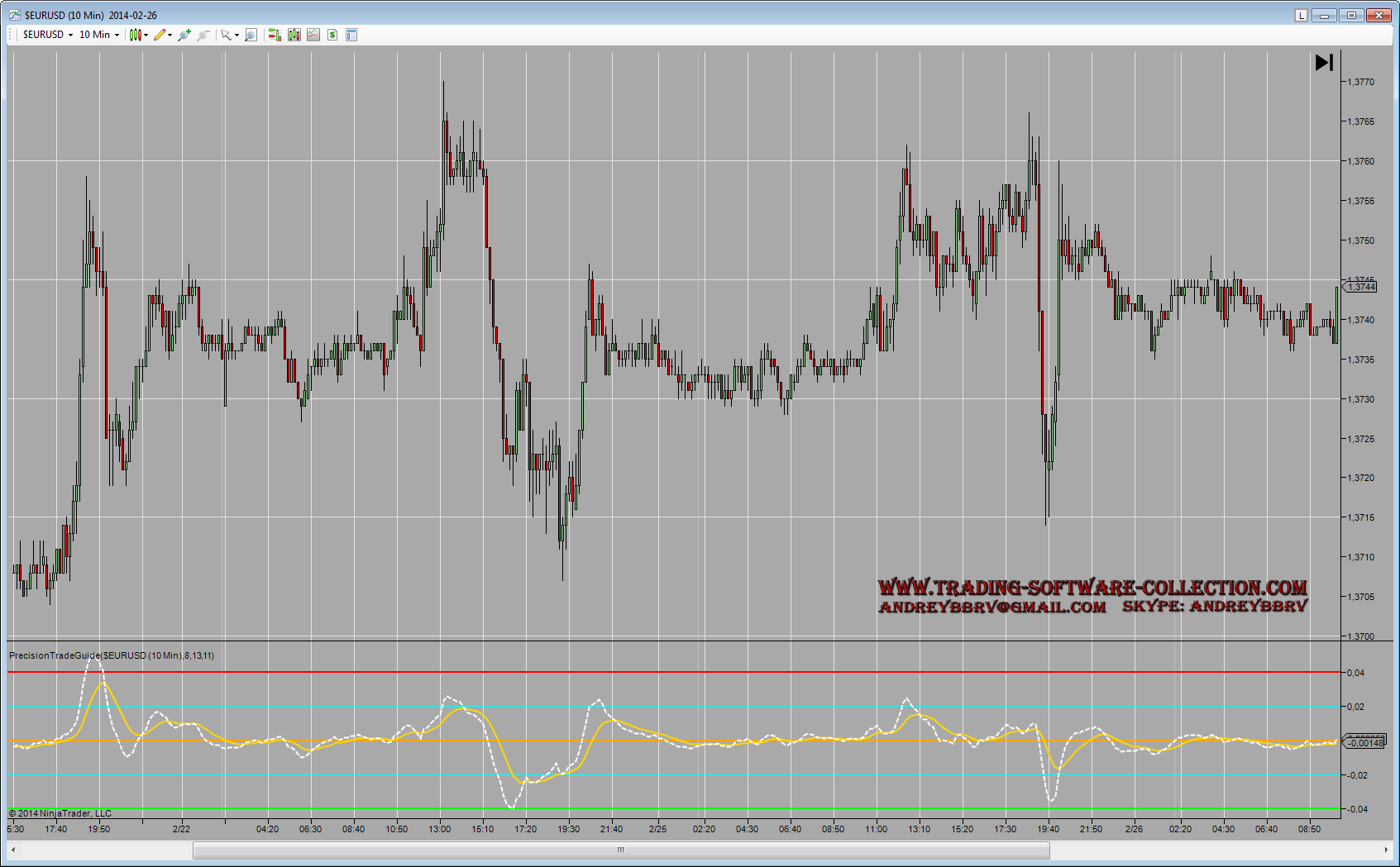Click the 1,3744 current price marker
The width and height of the screenshot is (1400, 867).
point(1362,287)
